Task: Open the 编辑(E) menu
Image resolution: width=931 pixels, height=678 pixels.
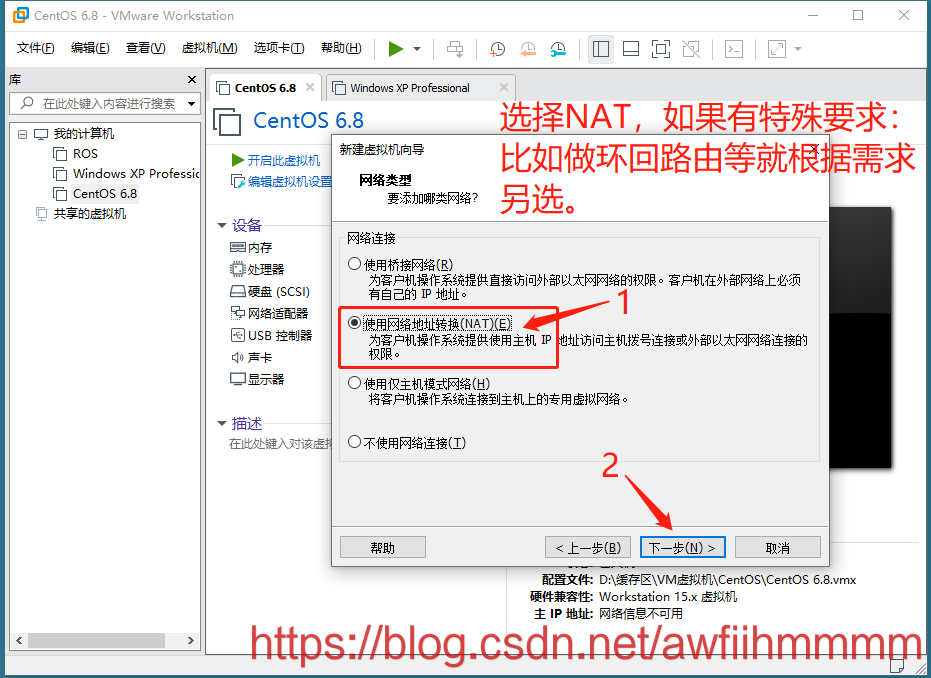Action: click(90, 48)
